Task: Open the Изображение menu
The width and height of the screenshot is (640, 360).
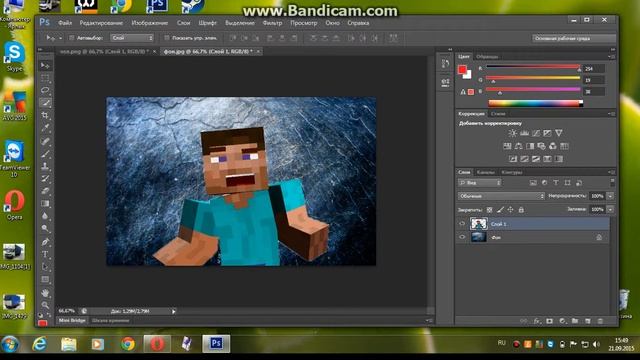Action: (150, 23)
